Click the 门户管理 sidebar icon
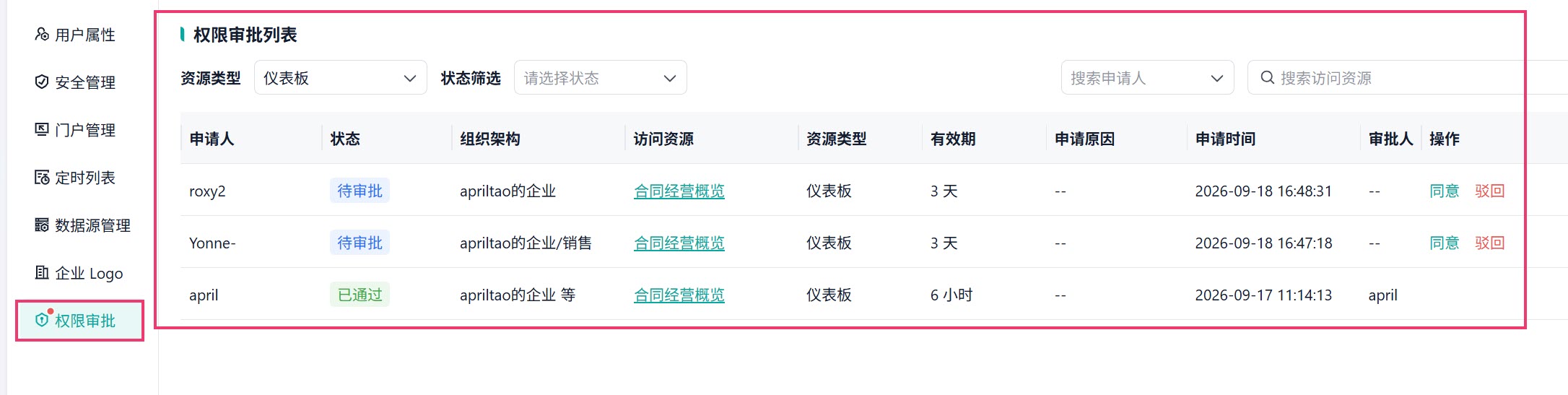The width and height of the screenshot is (1568, 395). pos(42,130)
